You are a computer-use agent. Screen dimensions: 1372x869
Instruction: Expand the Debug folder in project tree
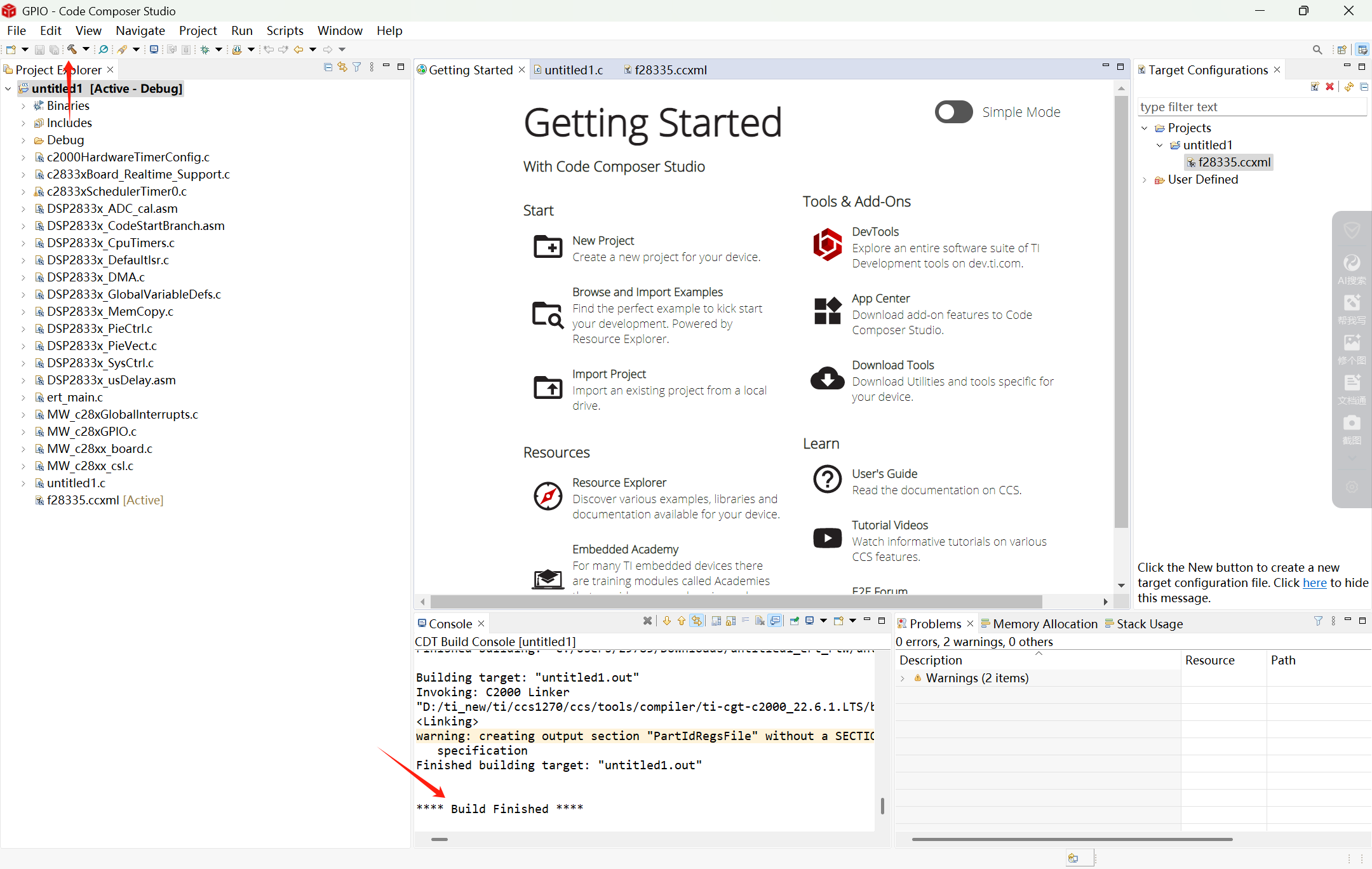coord(23,140)
